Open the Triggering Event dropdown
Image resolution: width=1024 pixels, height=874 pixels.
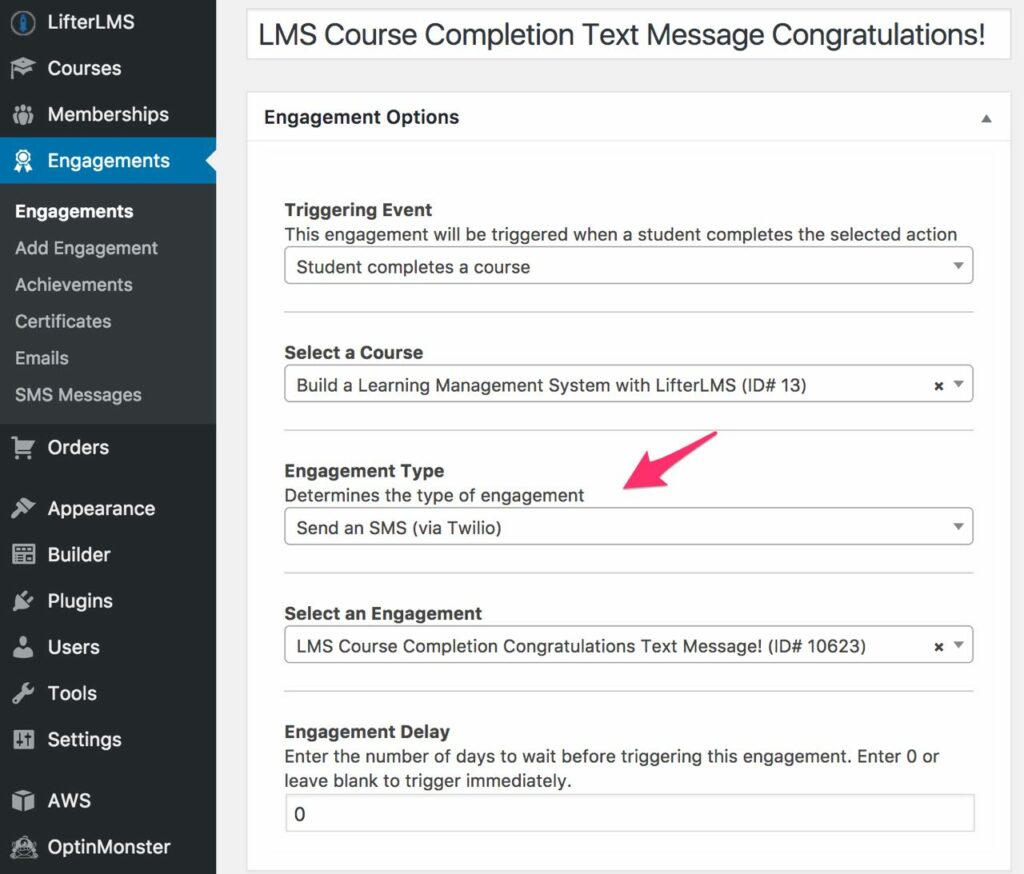click(x=628, y=265)
